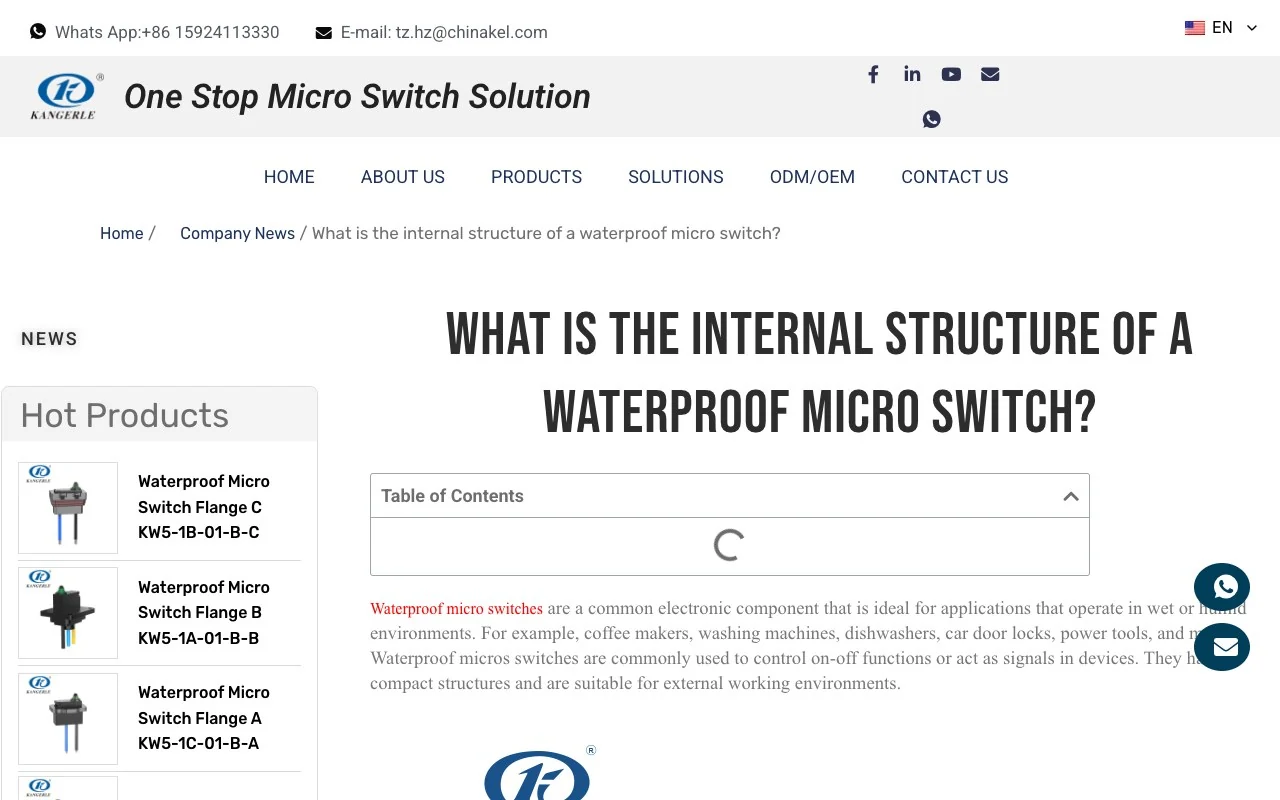This screenshot has height=800, width=1280.
Task: Click the US flag language icon
Action: click(1195, 28)
